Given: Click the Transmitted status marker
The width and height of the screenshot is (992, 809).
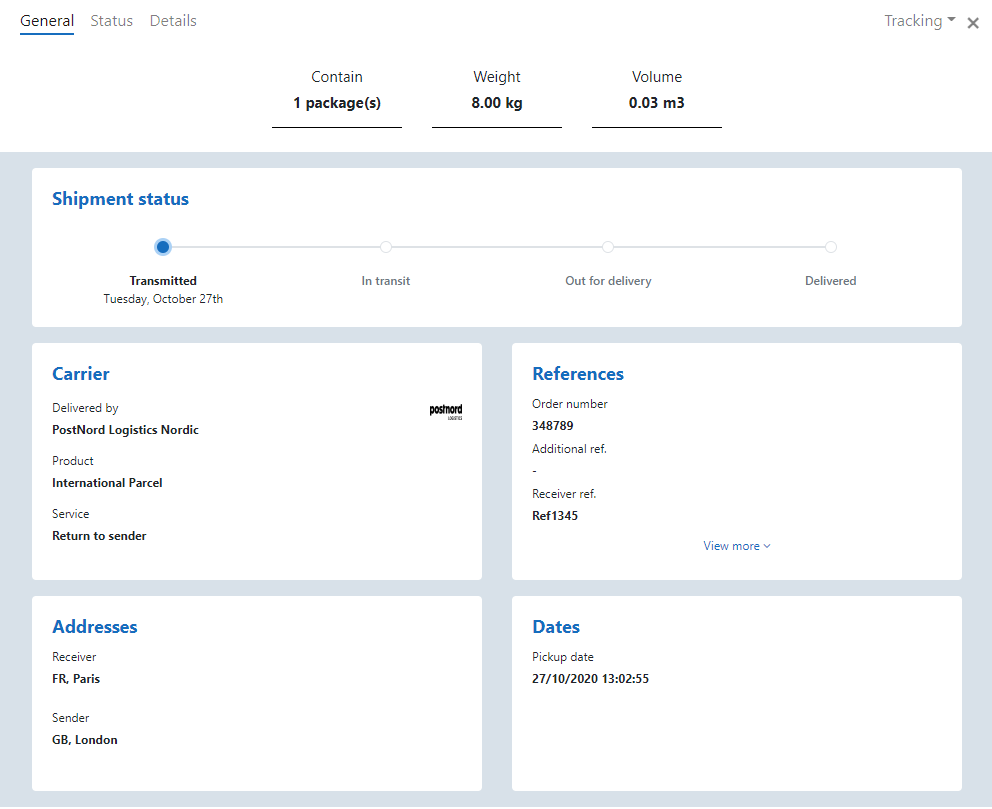Looking at the screenshot, I should (164, 247).
